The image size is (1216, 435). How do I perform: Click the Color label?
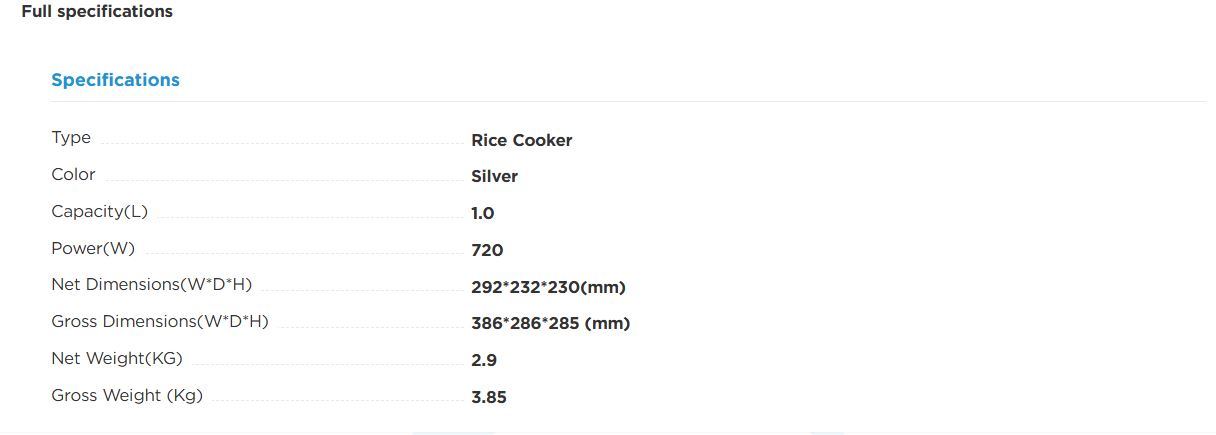73,175
